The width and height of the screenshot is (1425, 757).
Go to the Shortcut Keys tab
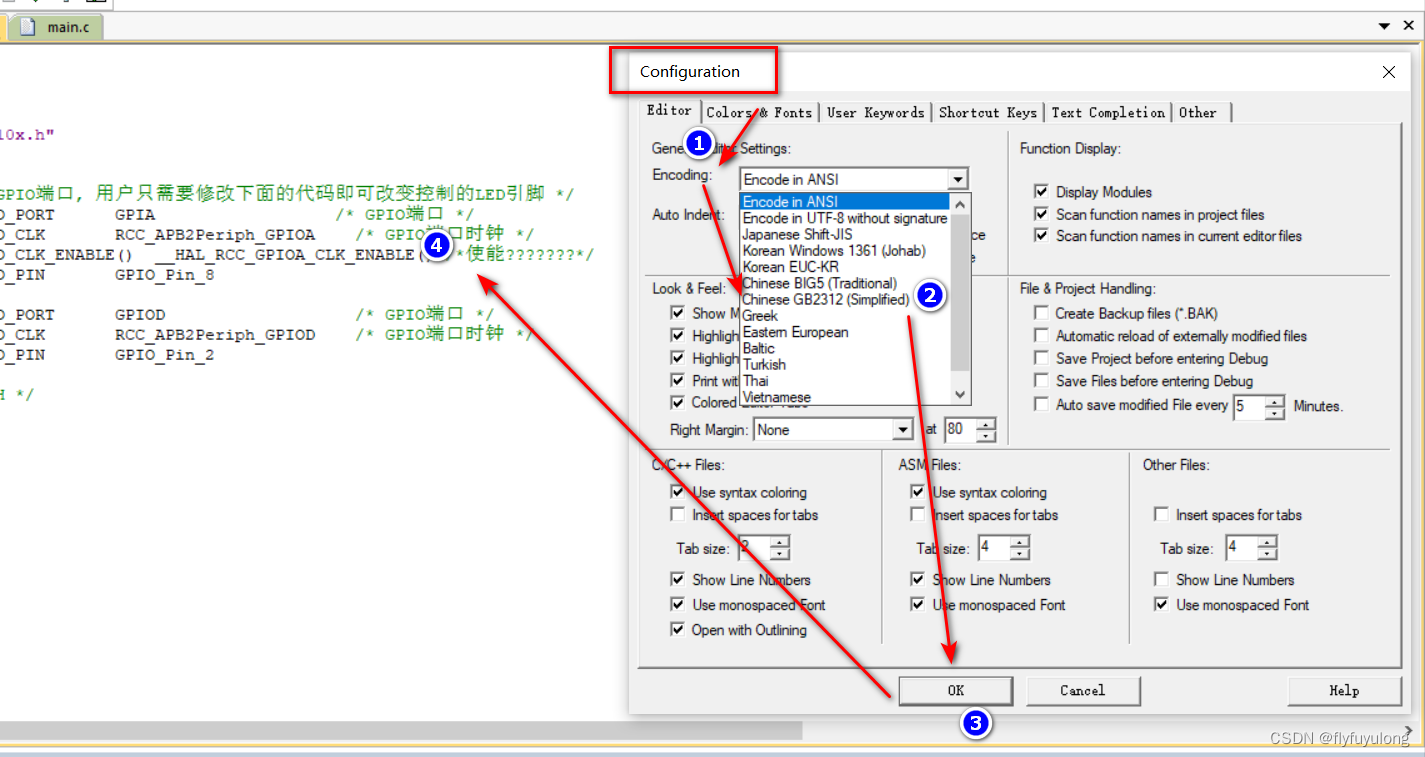click(x=988, y=113)
